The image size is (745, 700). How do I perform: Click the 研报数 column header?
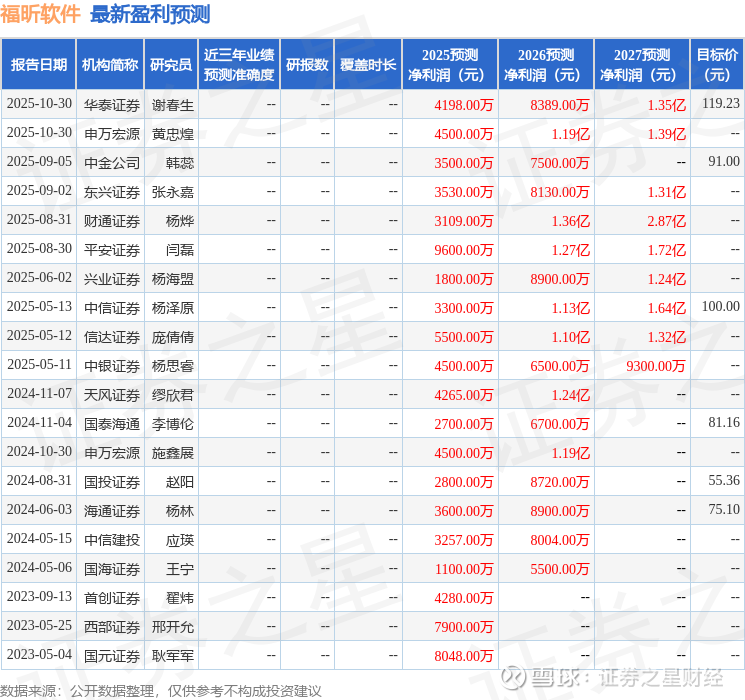pyautogui.click(x=307, y=65)
